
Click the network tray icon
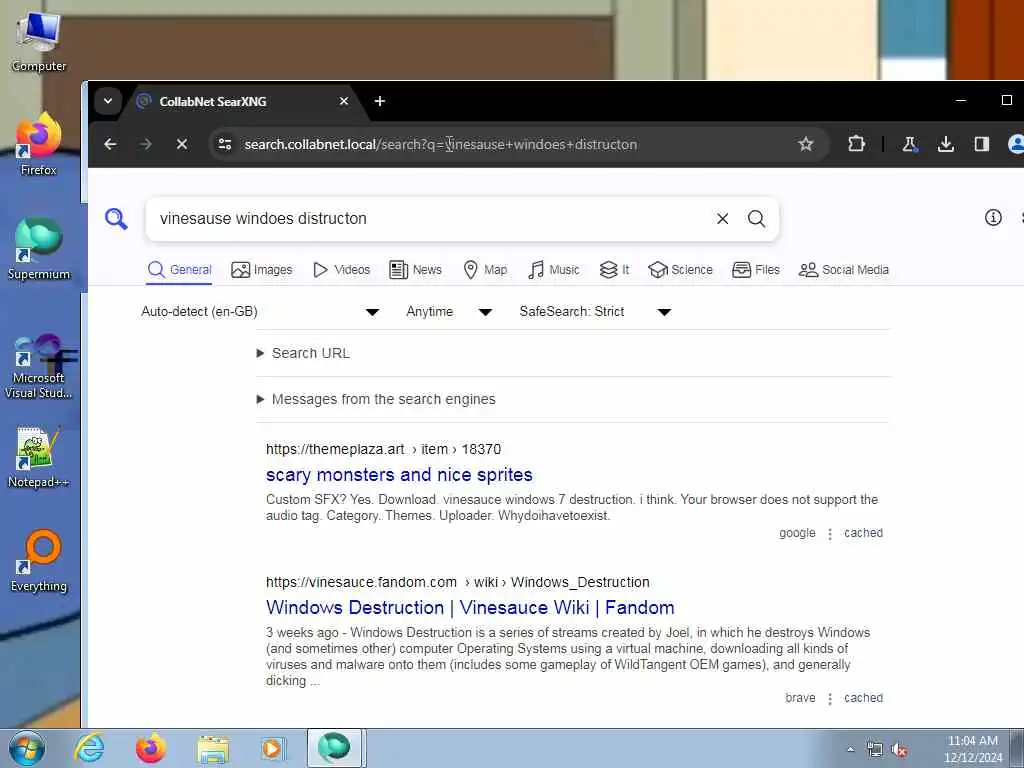[874, 750]
